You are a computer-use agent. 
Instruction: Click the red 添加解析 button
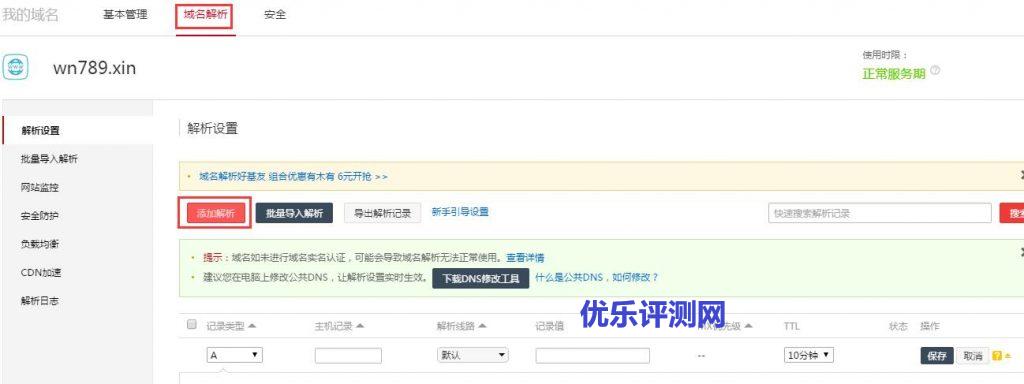click(216, 213)
